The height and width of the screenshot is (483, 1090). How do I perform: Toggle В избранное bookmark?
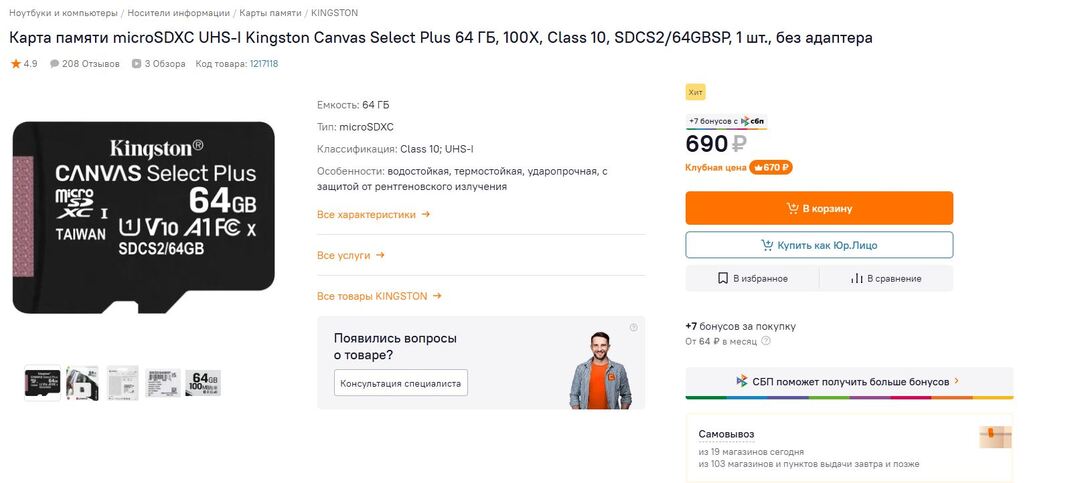pos(752,278)
